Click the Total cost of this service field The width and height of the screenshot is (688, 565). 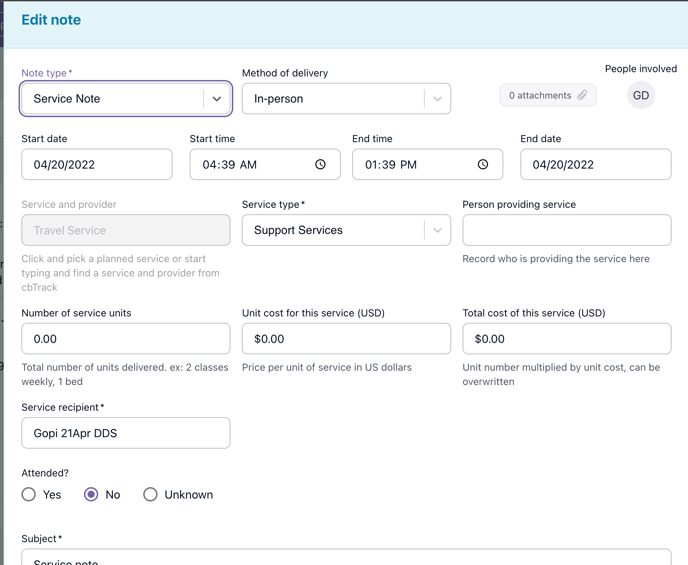click(x=566, y=339)
